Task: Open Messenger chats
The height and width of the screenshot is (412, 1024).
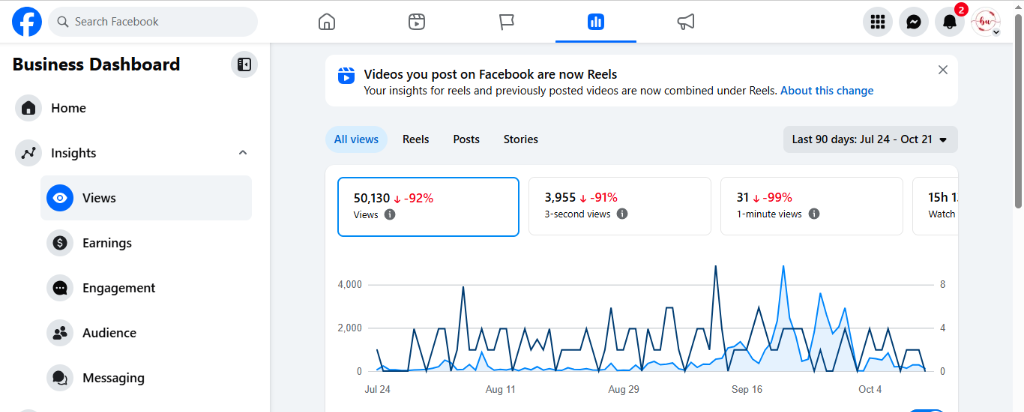Action: point(914,22)
